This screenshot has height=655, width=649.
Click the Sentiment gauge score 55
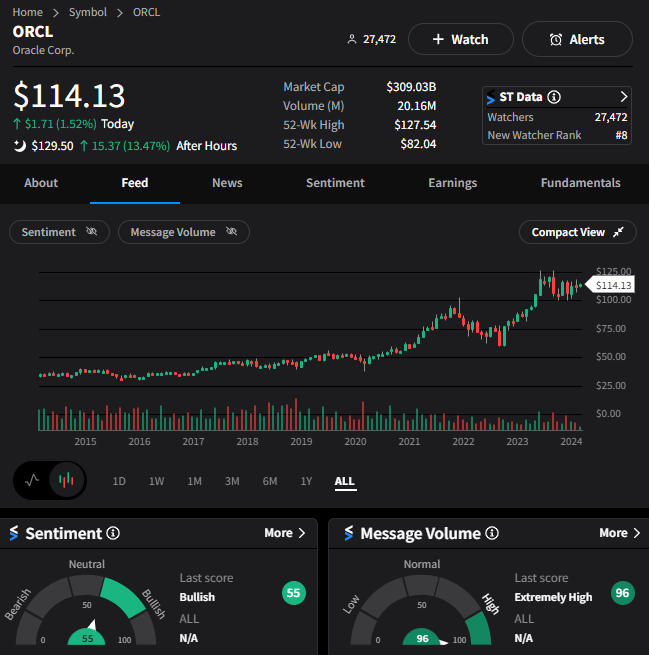87,638
